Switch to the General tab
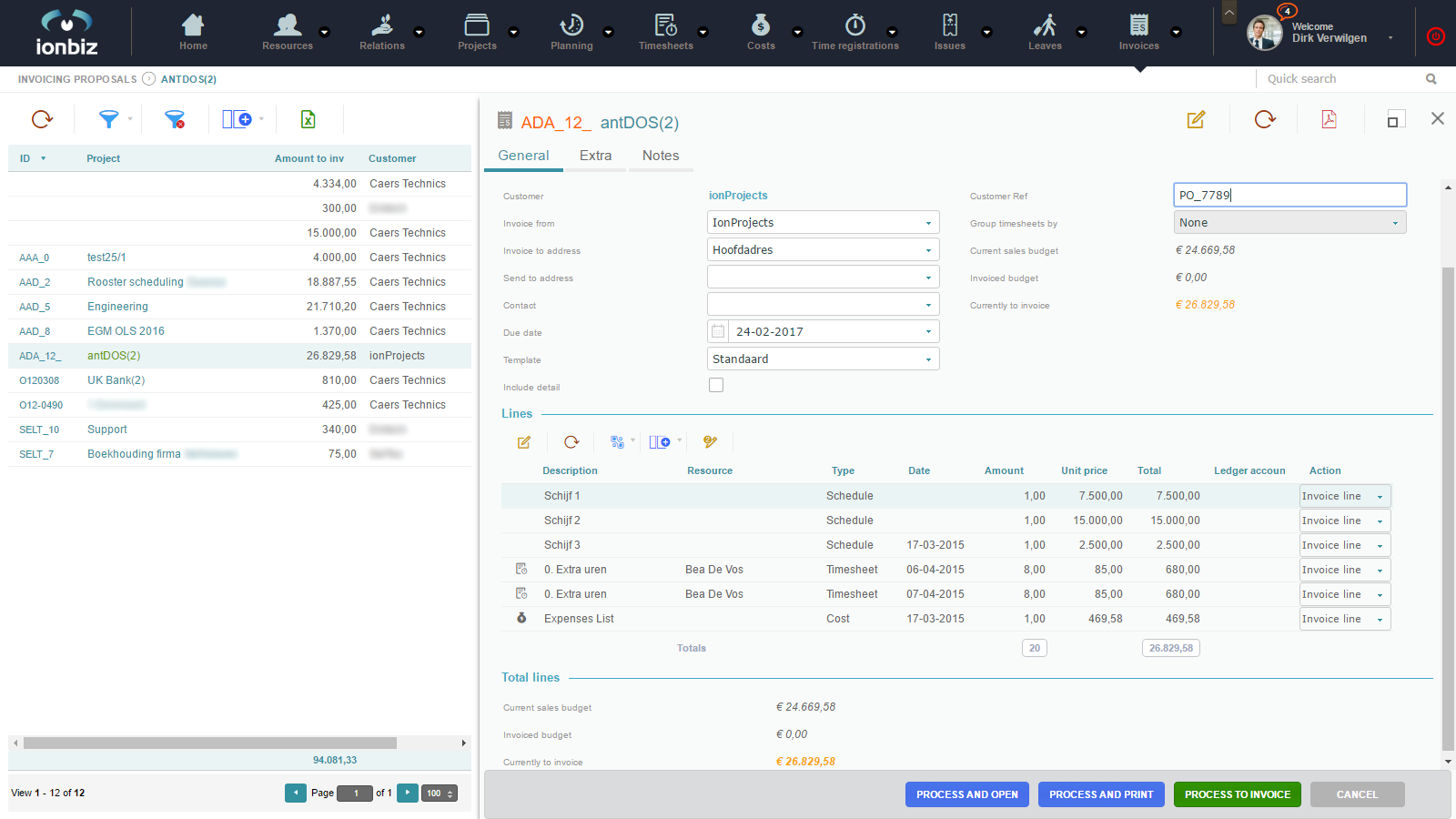The image size is (1456, 819). 523,156
